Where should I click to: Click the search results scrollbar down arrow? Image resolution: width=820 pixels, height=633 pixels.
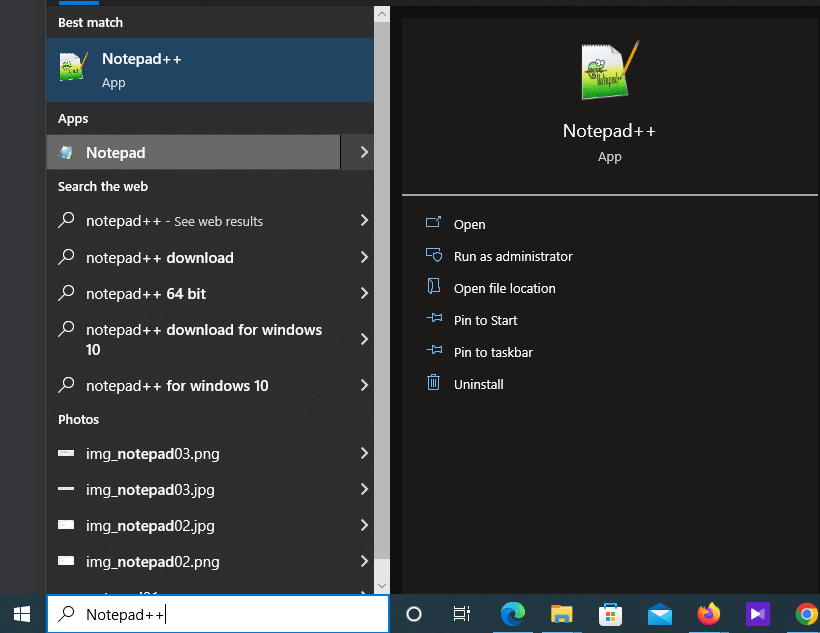(381, 585)
